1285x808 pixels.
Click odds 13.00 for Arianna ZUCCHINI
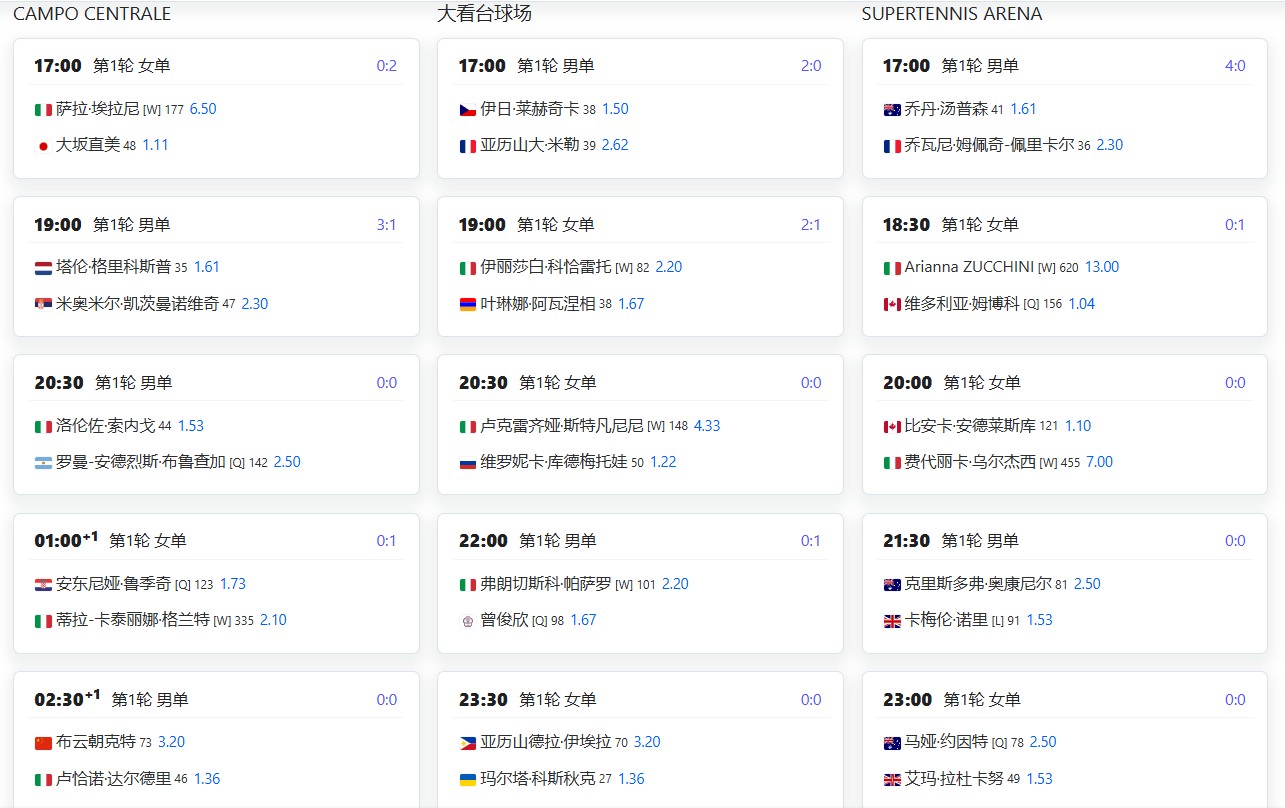pos(1102,268)
